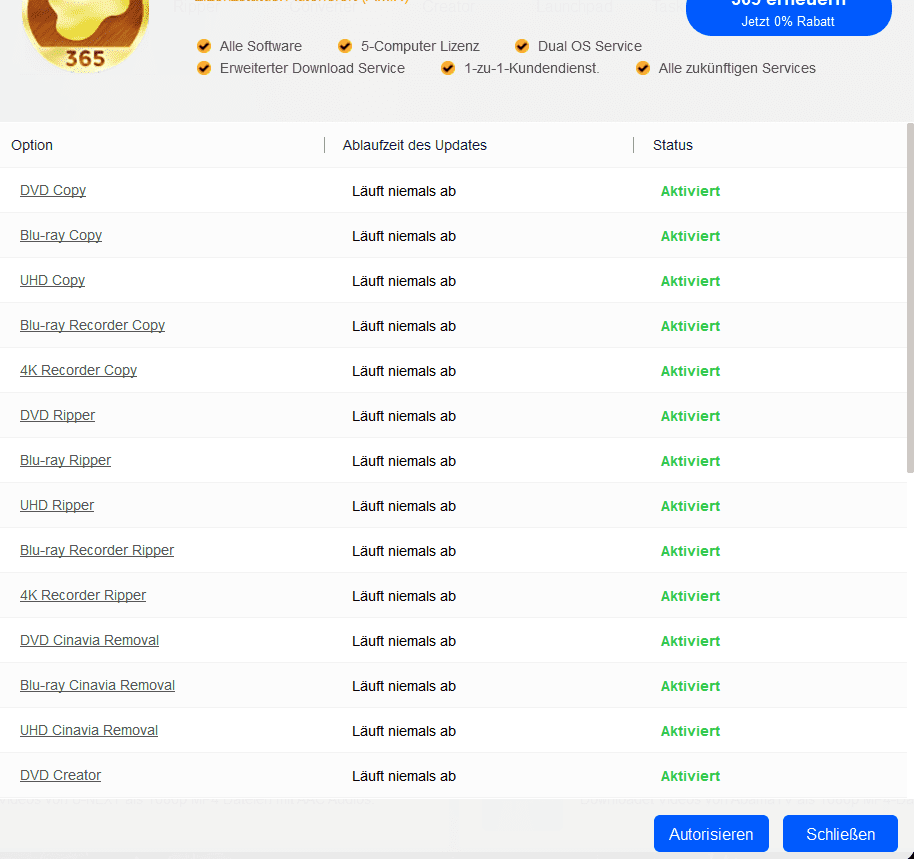Click the Ablaufzeit des Updates column header
The height and width of the screenshot is (859, 914).
point(414,145)
